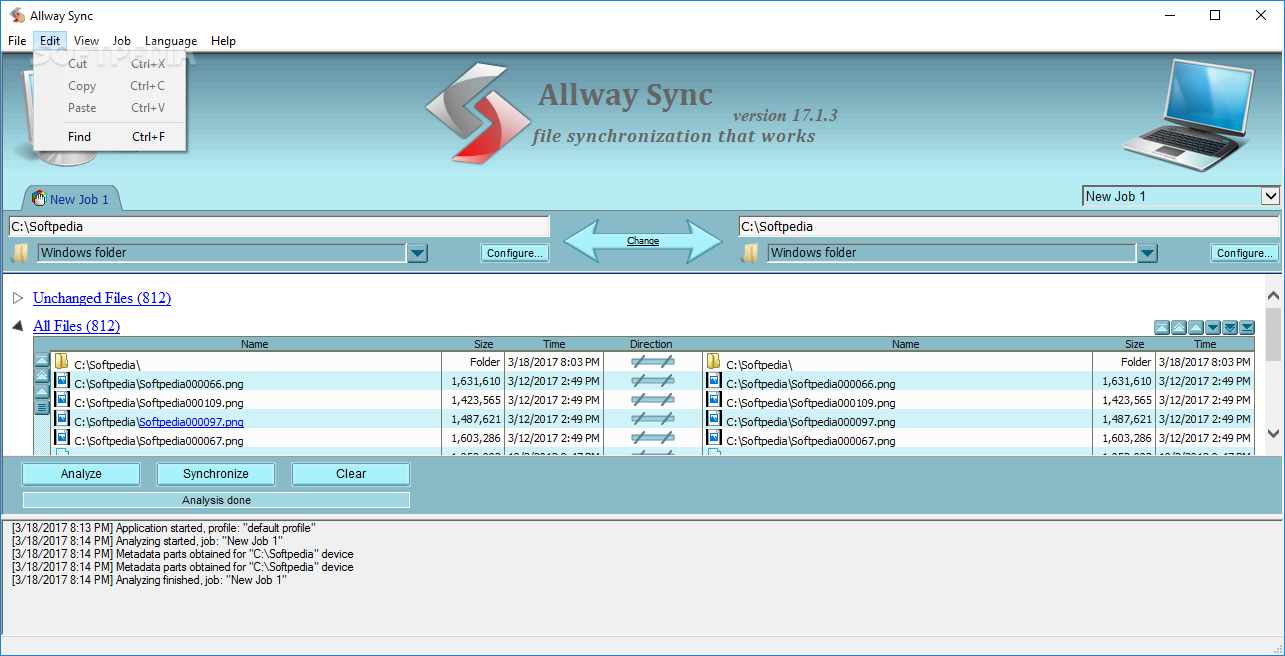Open the Help menu

[x=224, y=41]
